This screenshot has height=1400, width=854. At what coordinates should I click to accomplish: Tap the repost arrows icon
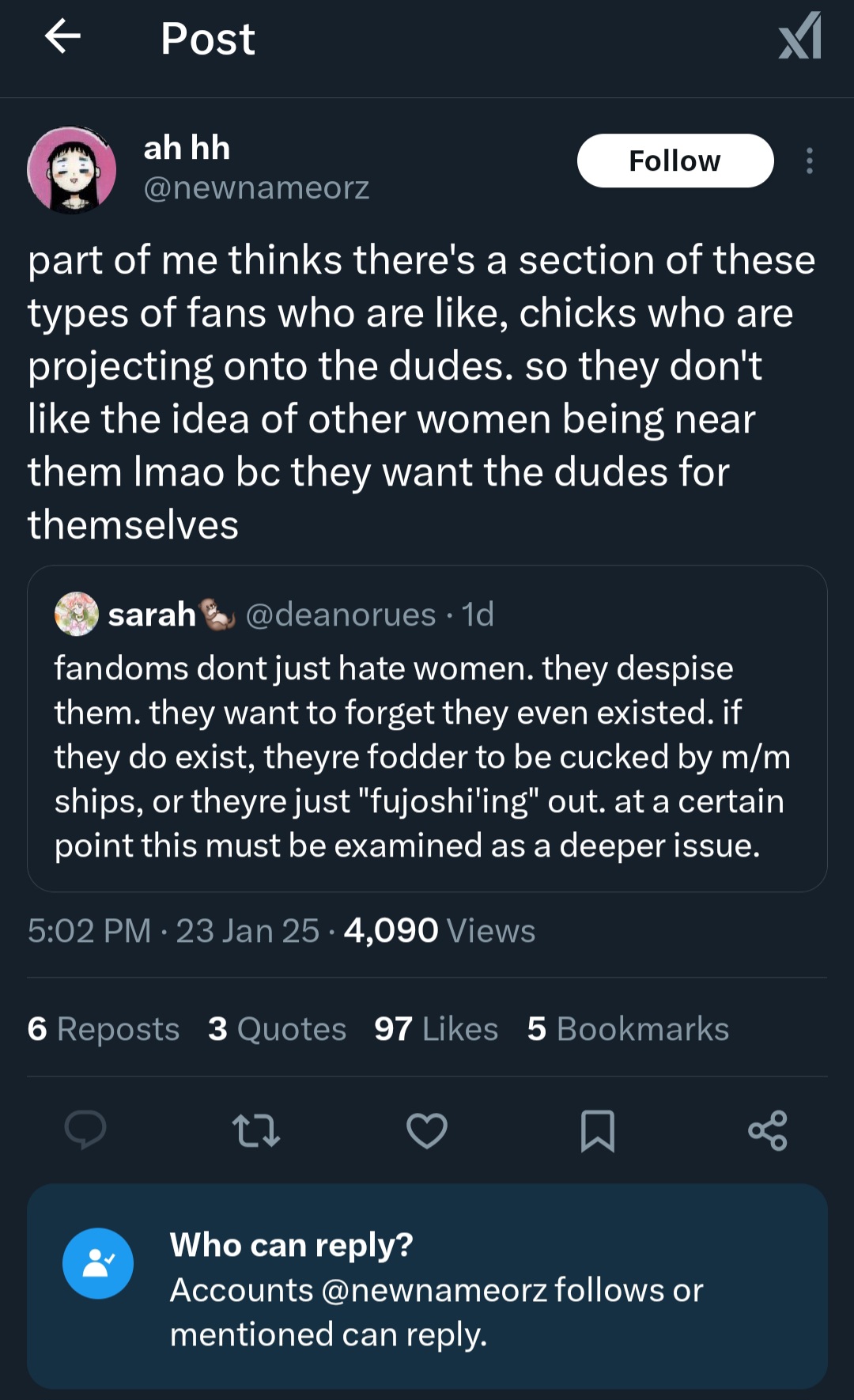tap(256, 1130)
